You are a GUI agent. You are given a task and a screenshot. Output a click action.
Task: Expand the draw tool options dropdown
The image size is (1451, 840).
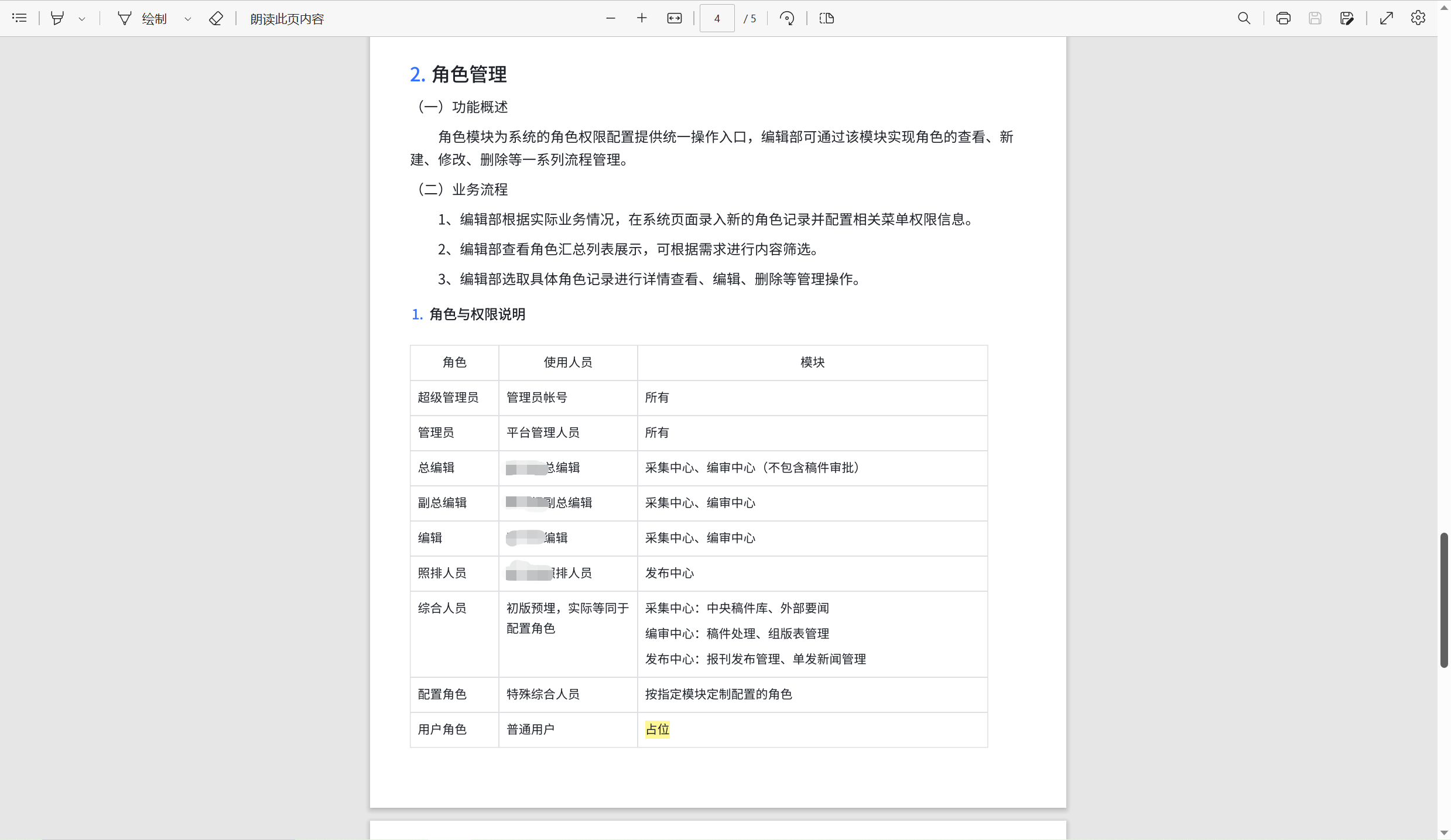tap(188, 19)
